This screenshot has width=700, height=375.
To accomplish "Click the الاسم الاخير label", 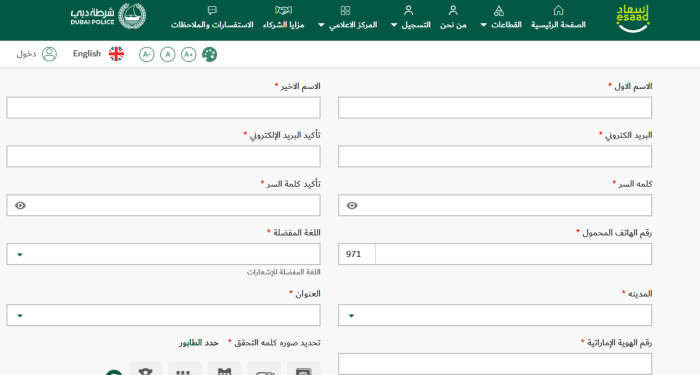I will point(300,86).
